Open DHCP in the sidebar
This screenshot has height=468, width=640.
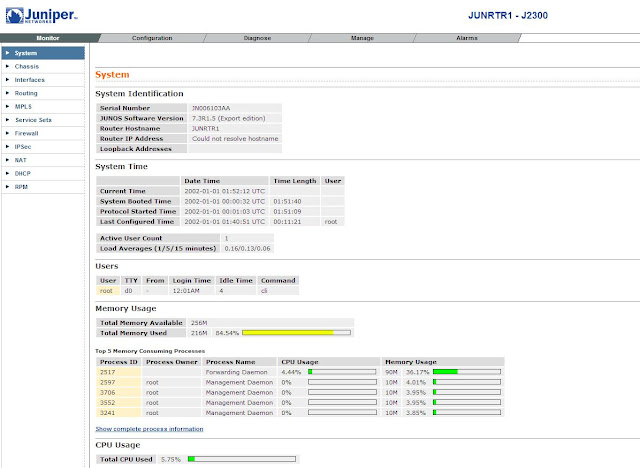(x=43, y=173)
